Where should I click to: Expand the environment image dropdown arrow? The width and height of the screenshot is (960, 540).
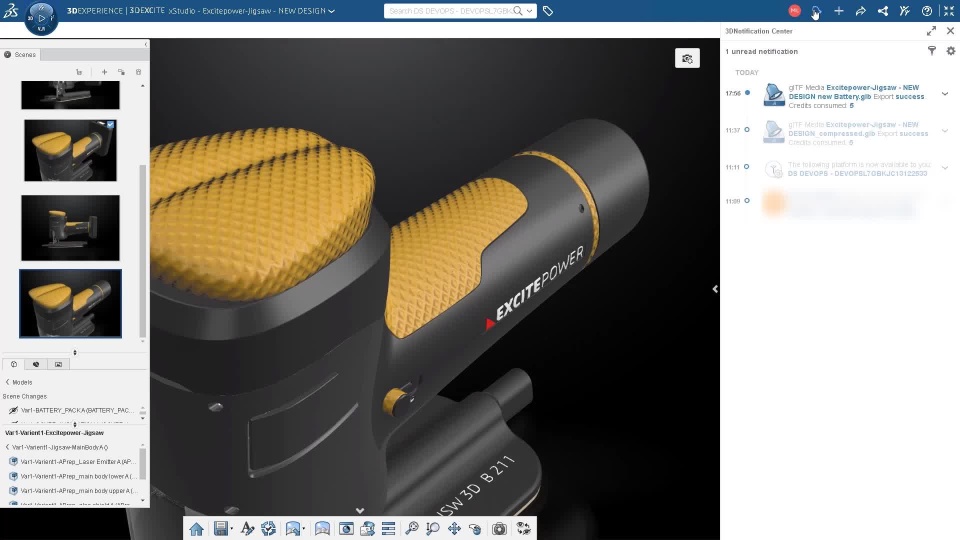click(304, 530)
